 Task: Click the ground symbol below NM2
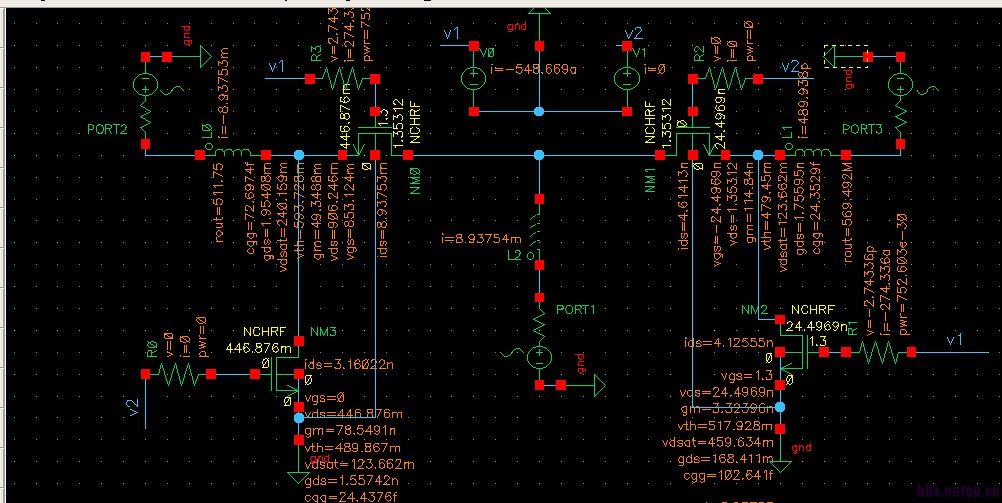point(780,466)
